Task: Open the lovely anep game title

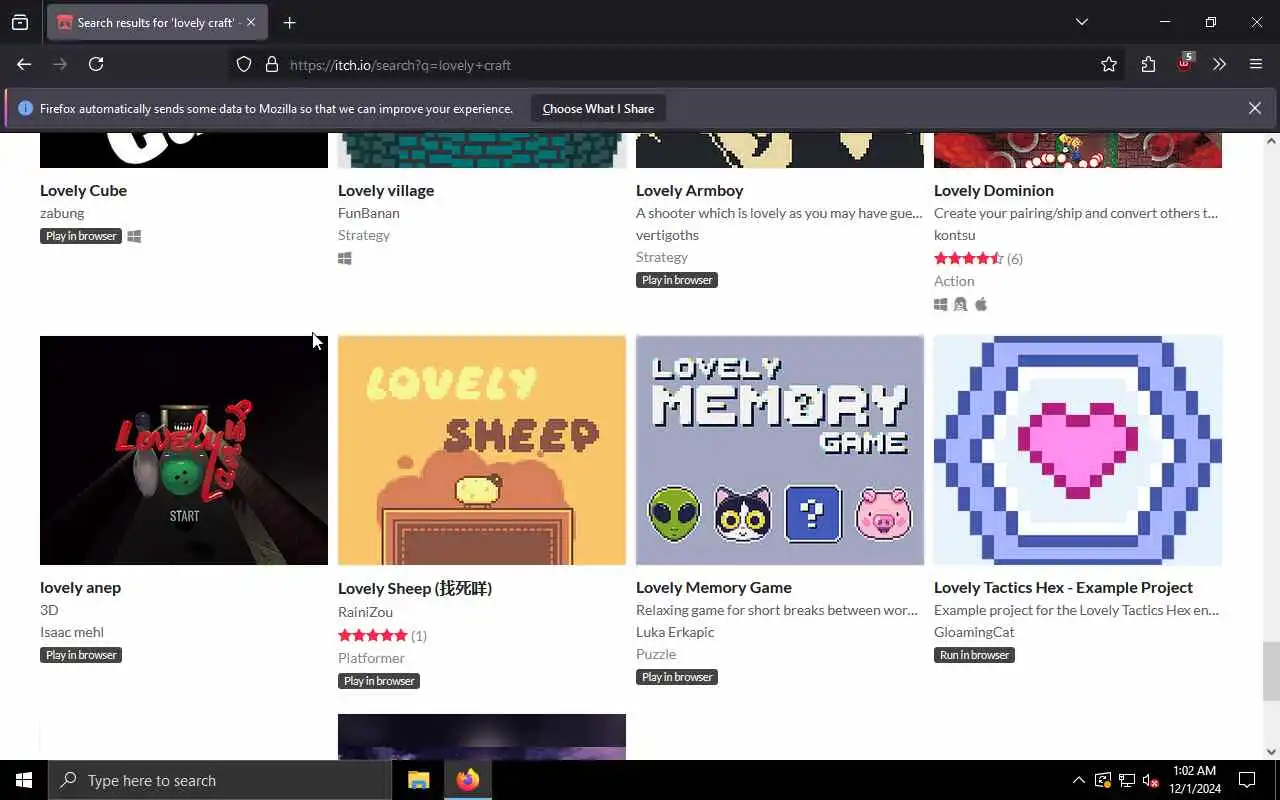Action: coord(80,587)
